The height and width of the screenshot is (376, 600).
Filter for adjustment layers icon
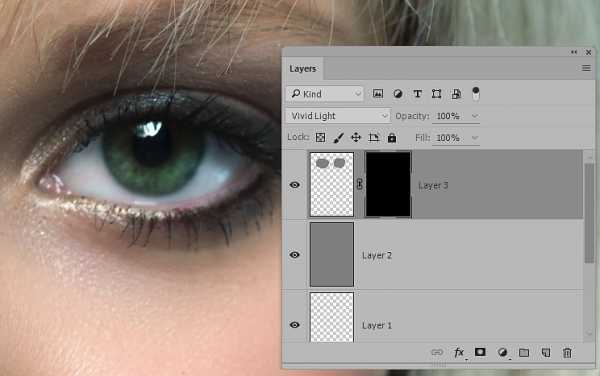click(x=398, y=94)
